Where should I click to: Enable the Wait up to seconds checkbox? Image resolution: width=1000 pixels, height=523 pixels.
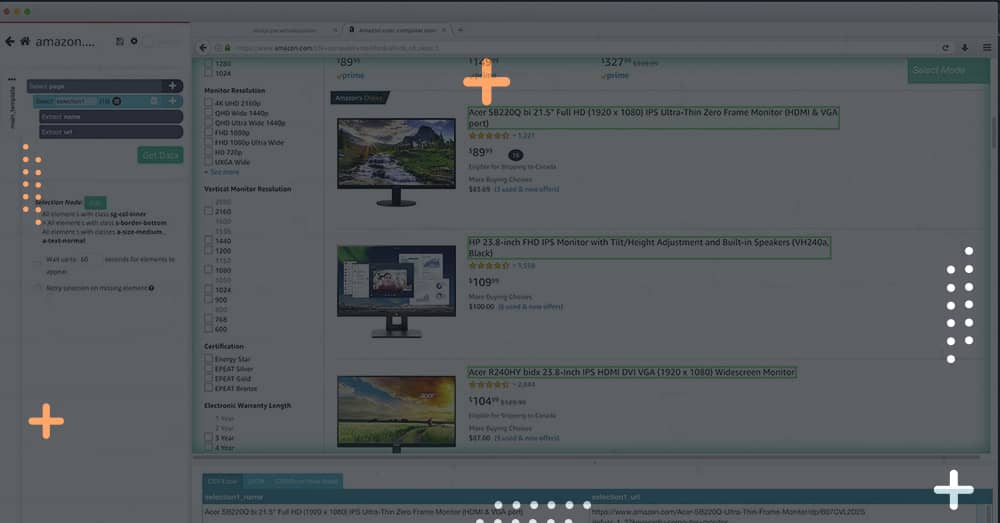point(37,262)
